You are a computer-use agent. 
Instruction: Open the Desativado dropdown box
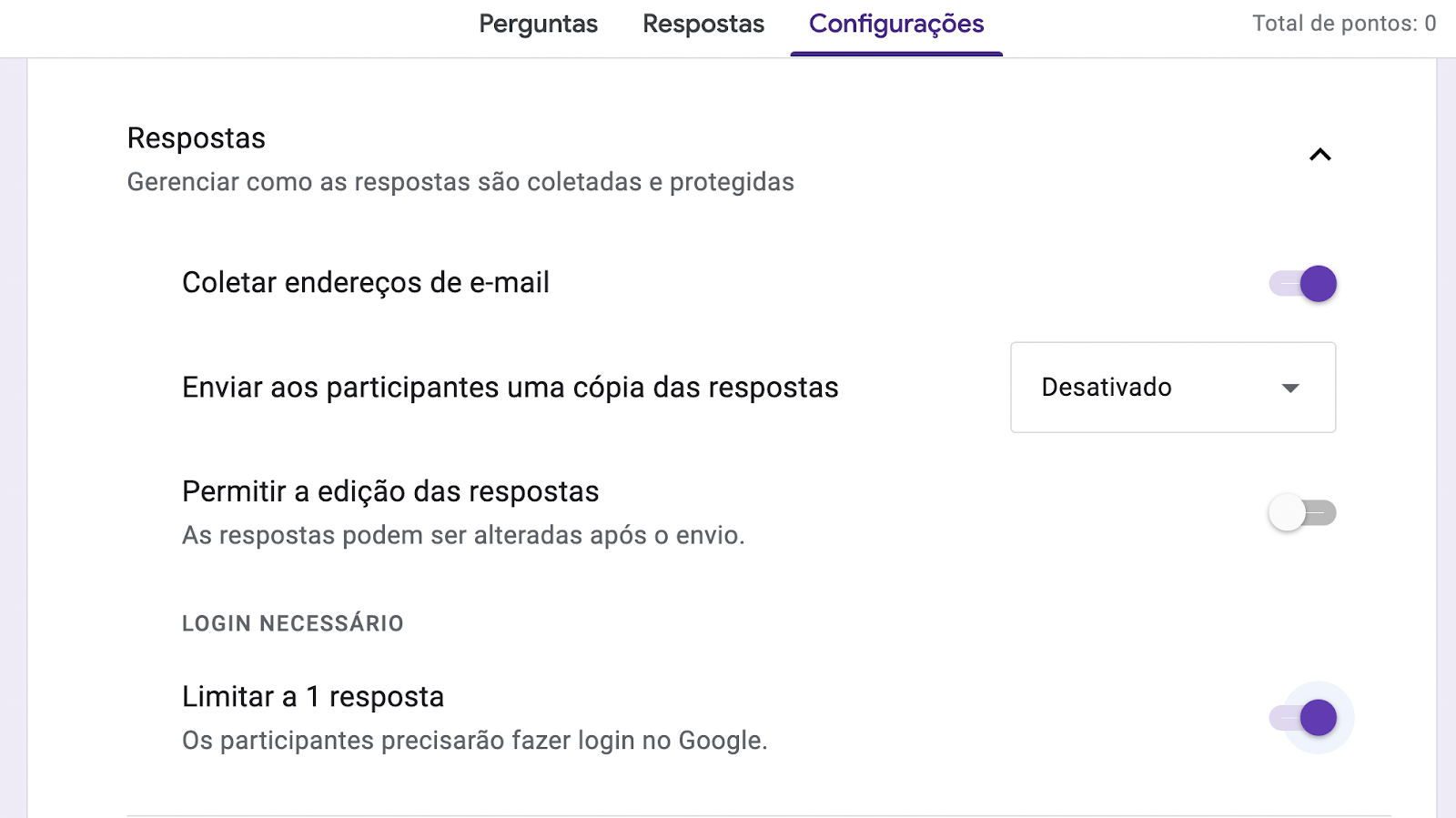1172,388
